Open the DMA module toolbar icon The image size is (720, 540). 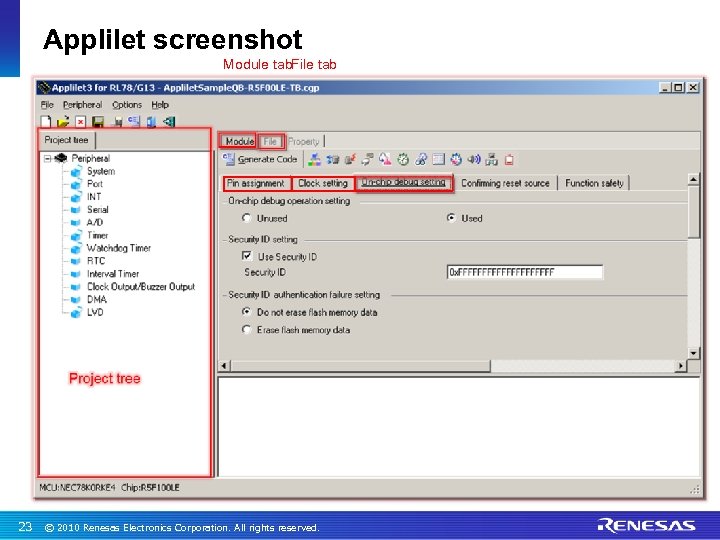click(x=491, y=159)
